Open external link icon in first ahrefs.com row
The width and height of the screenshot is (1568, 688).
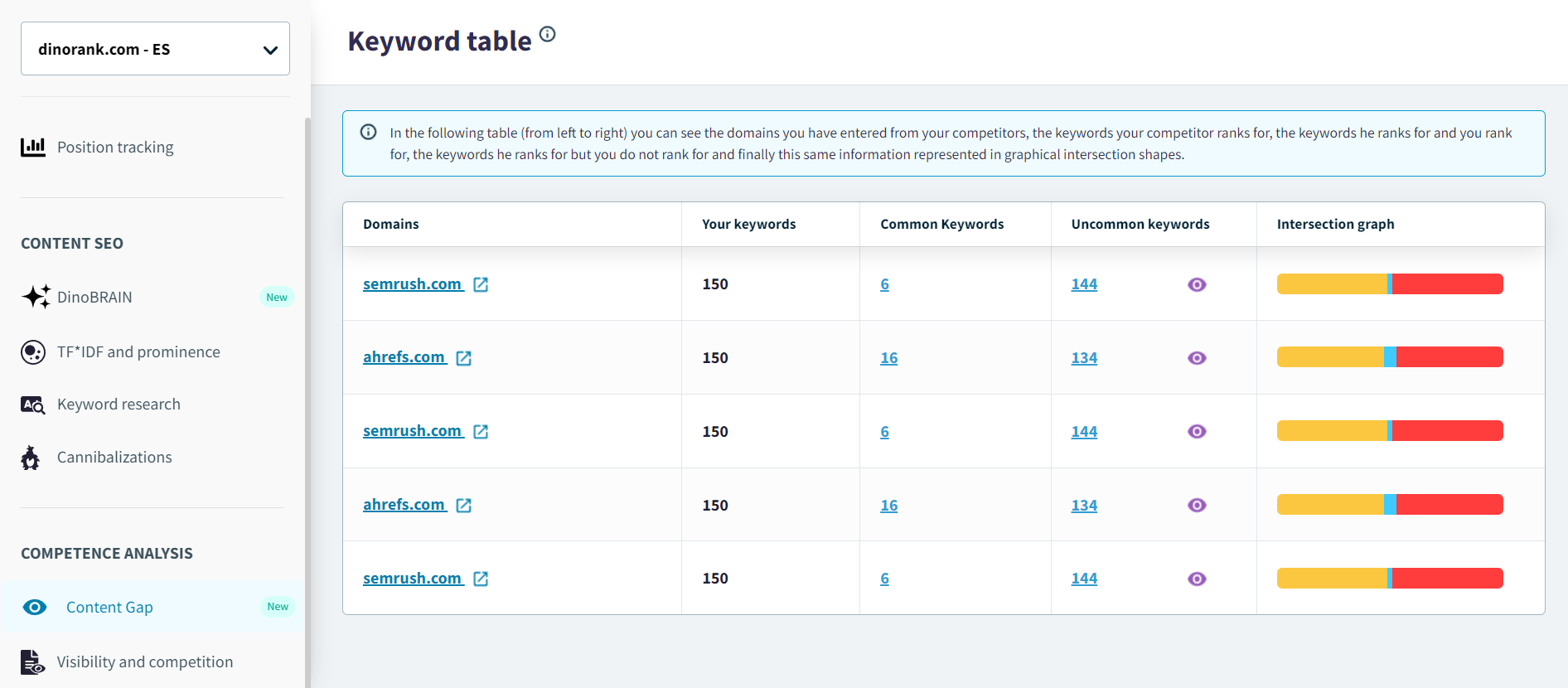(x=464, y=358)
